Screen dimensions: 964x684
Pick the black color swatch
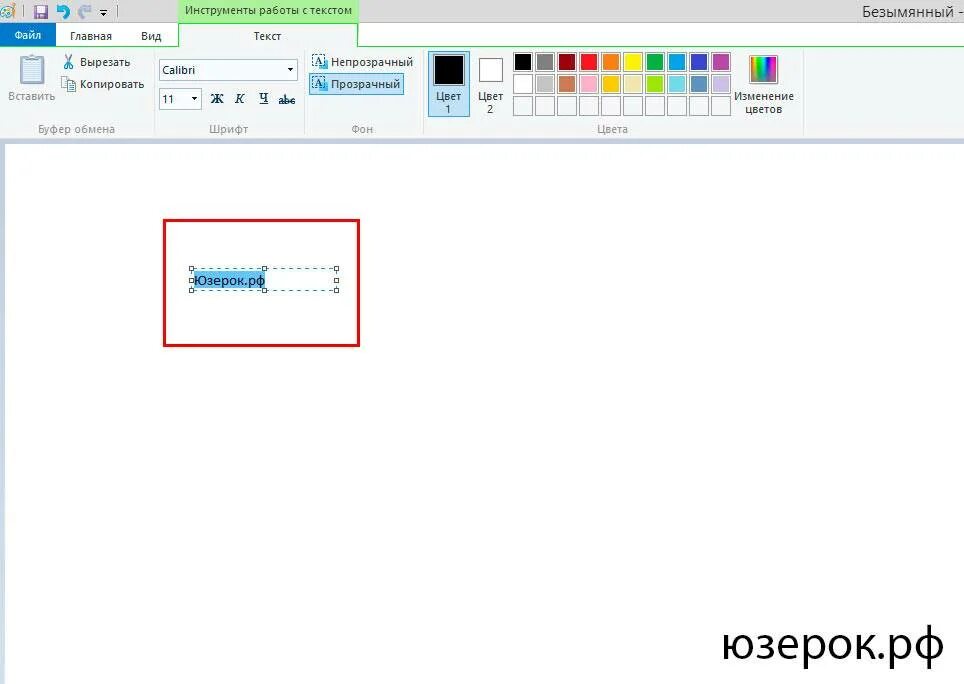click(x=523, y=61)
